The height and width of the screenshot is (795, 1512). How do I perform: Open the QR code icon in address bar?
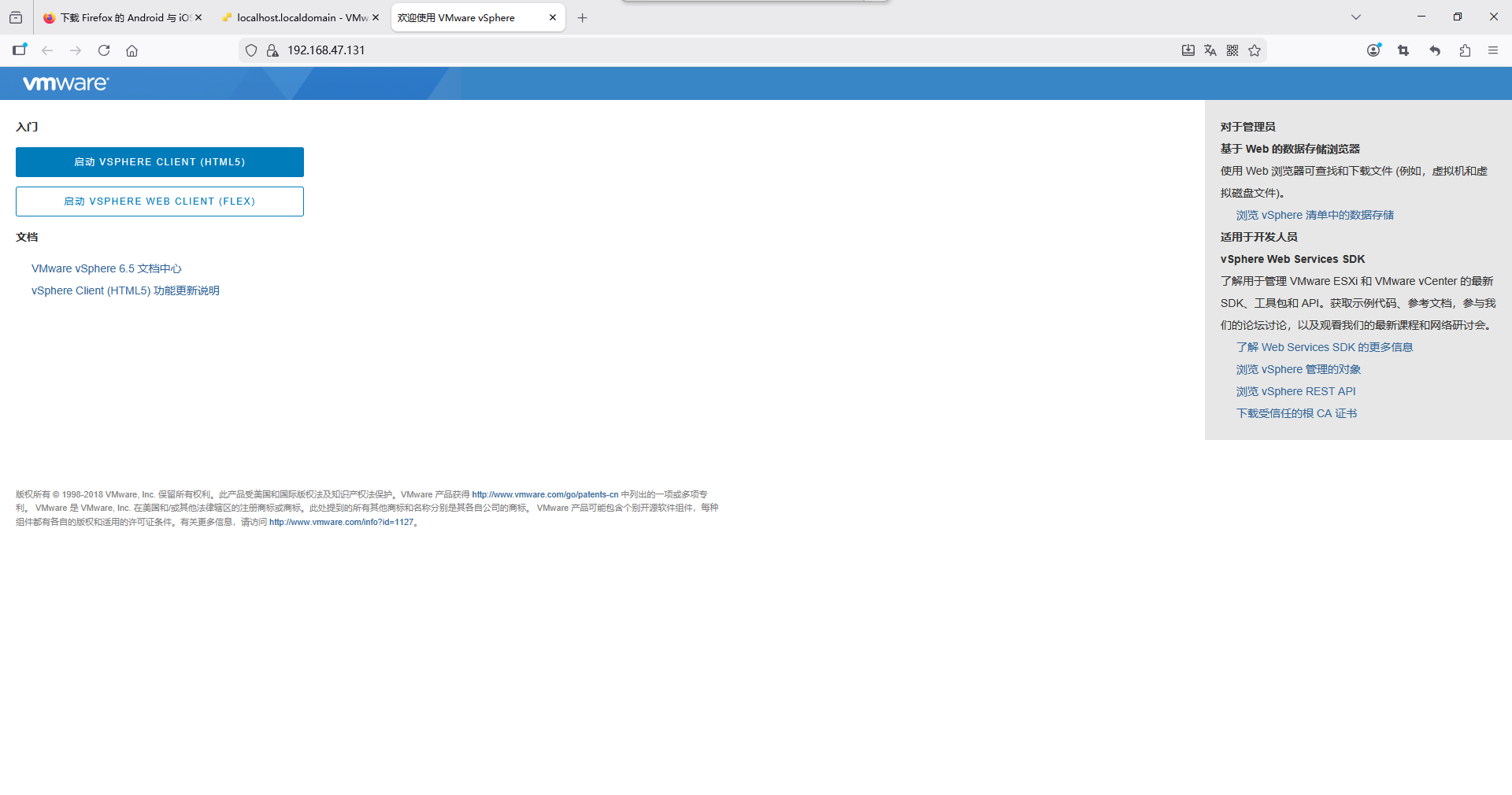coord(1232,50)
